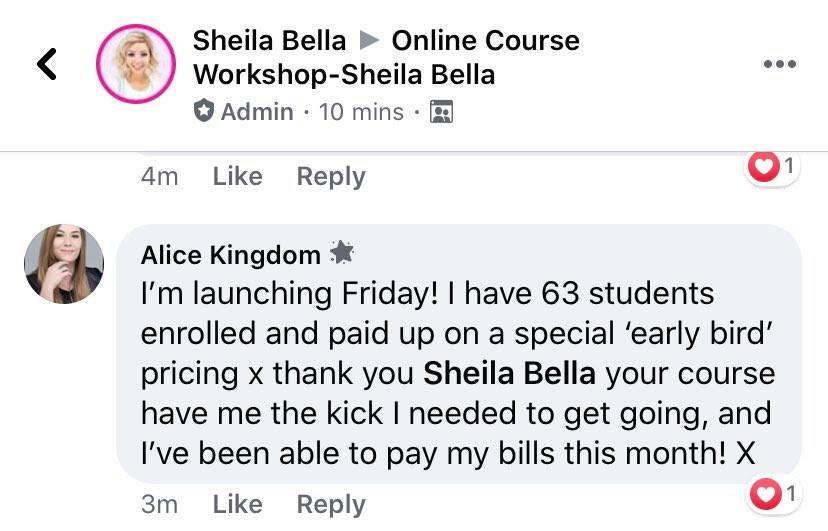Like Alice Kingdom's comment
The width and height of the screenshot is (828, 531).
[x=237, y=505]
